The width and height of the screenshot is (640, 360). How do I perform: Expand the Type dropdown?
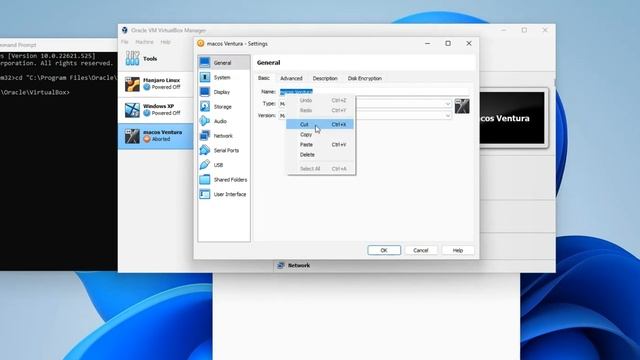coord(447,104)
